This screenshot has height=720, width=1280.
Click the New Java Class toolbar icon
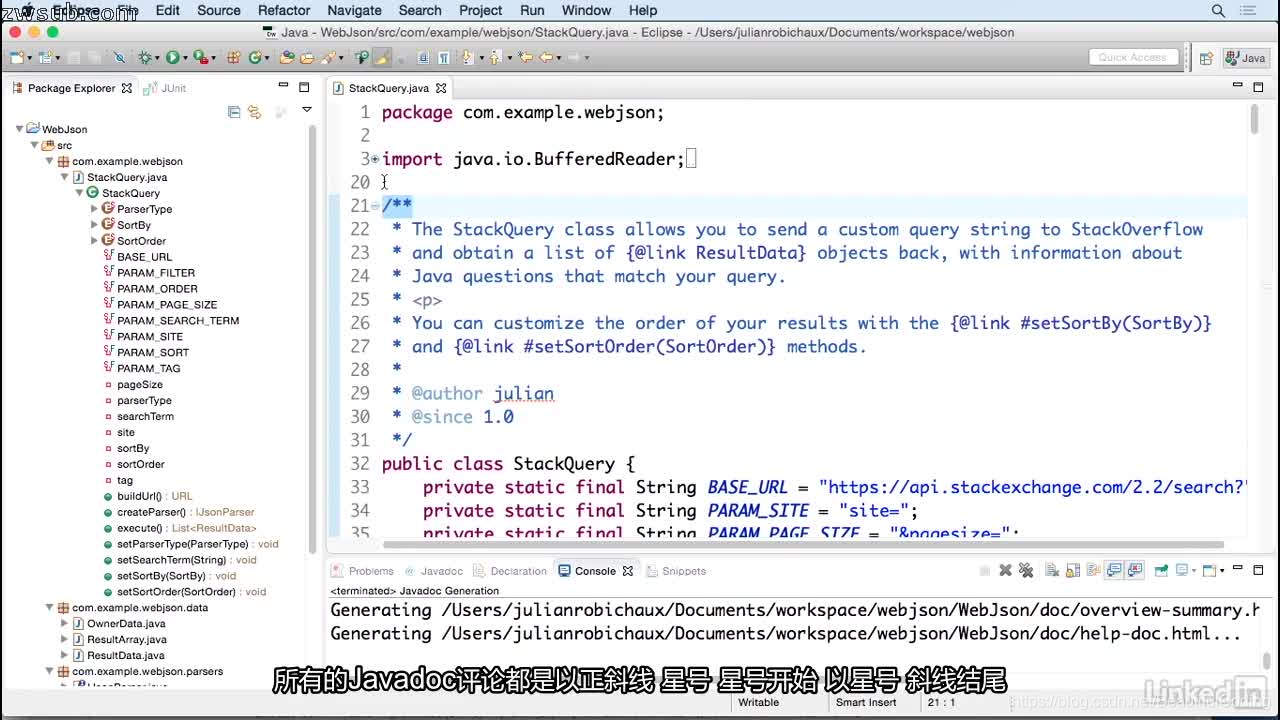tap(255, 57)
